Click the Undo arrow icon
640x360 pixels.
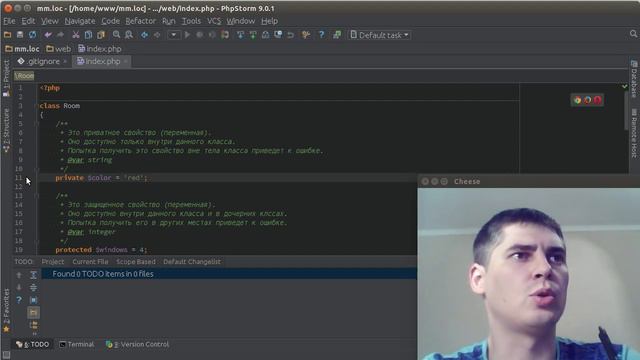[48, 35]
